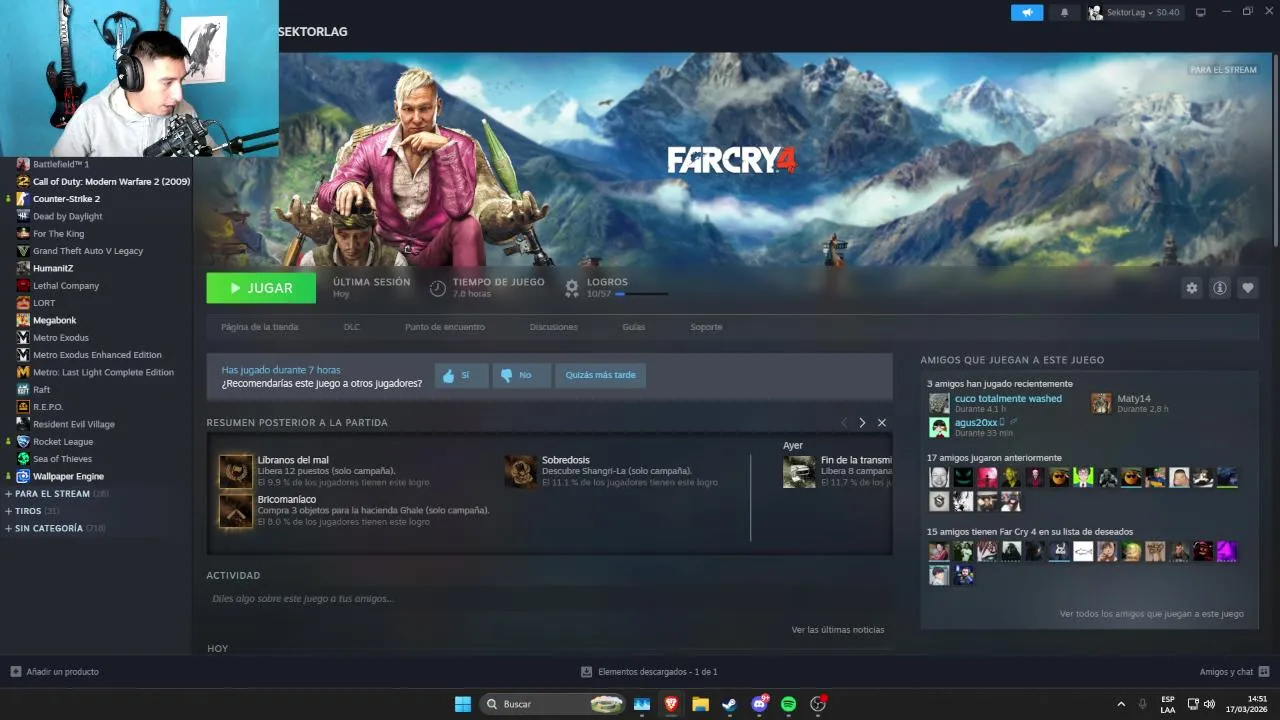Select Megabonk in the library list
1280x720 pixels.
pos(54,320)
